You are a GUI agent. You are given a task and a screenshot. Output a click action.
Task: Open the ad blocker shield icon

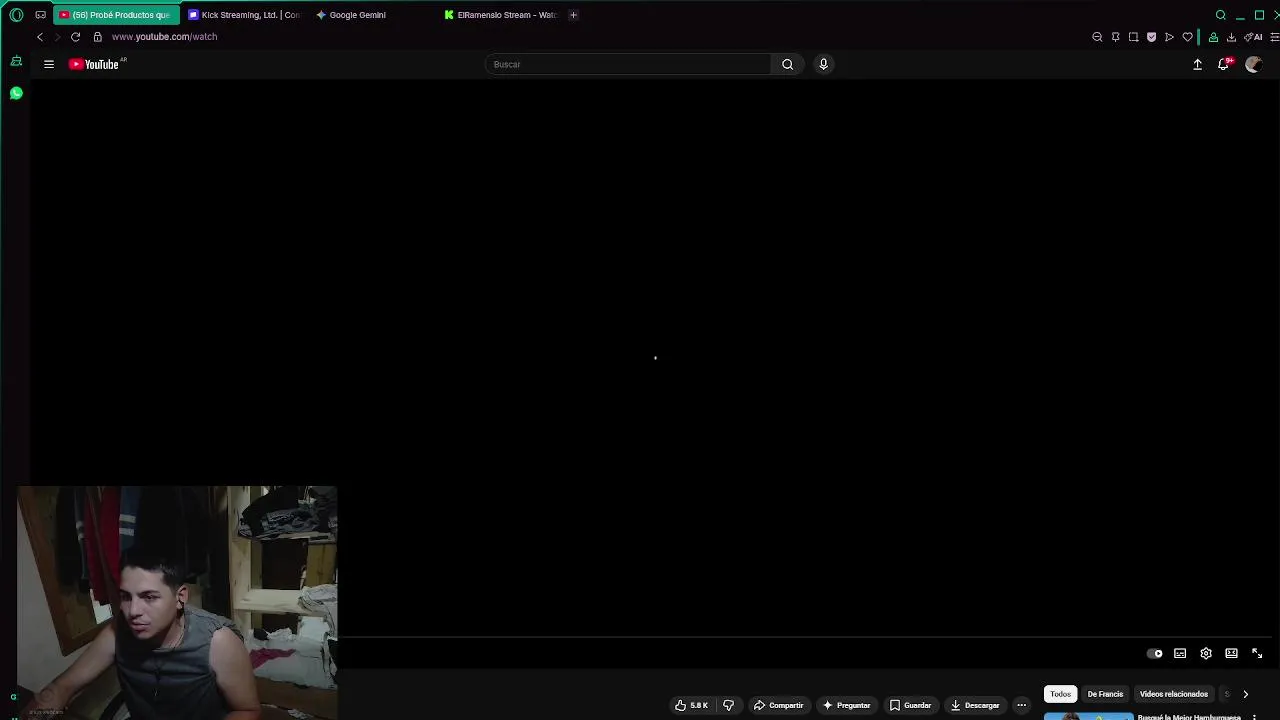pyautogui.click(x=1151, y=37)
